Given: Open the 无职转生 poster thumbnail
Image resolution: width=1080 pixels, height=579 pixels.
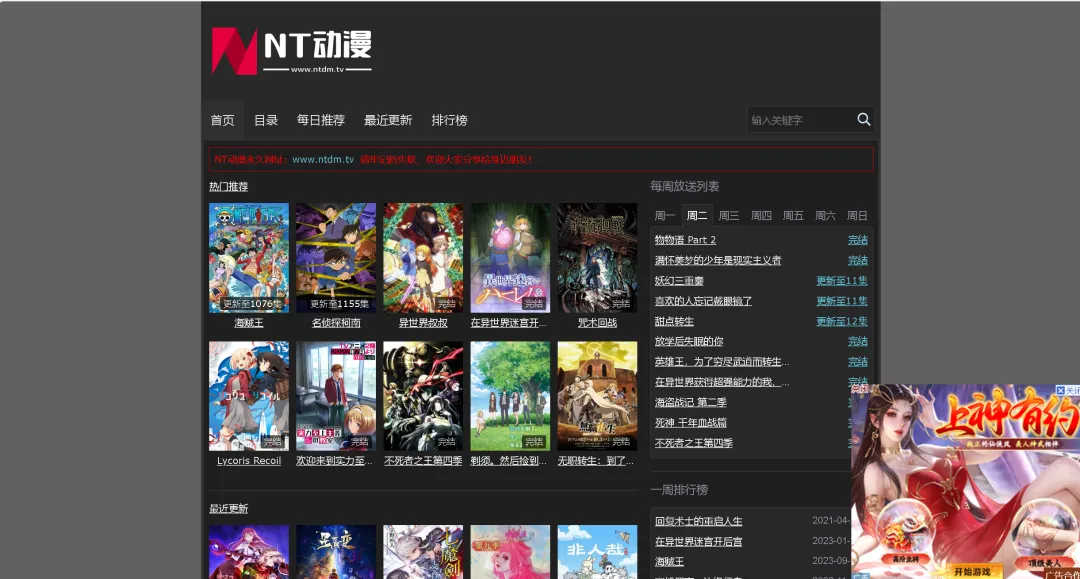Looking at the screenshot, I should point(597,396).
